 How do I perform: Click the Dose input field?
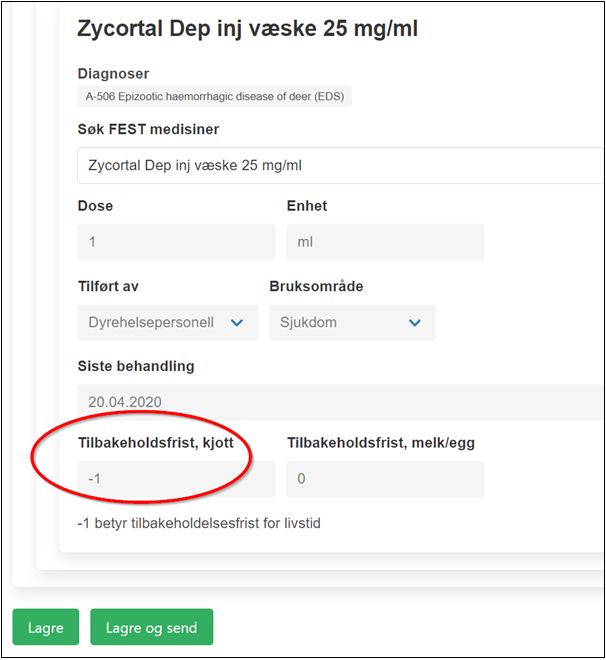176,242
